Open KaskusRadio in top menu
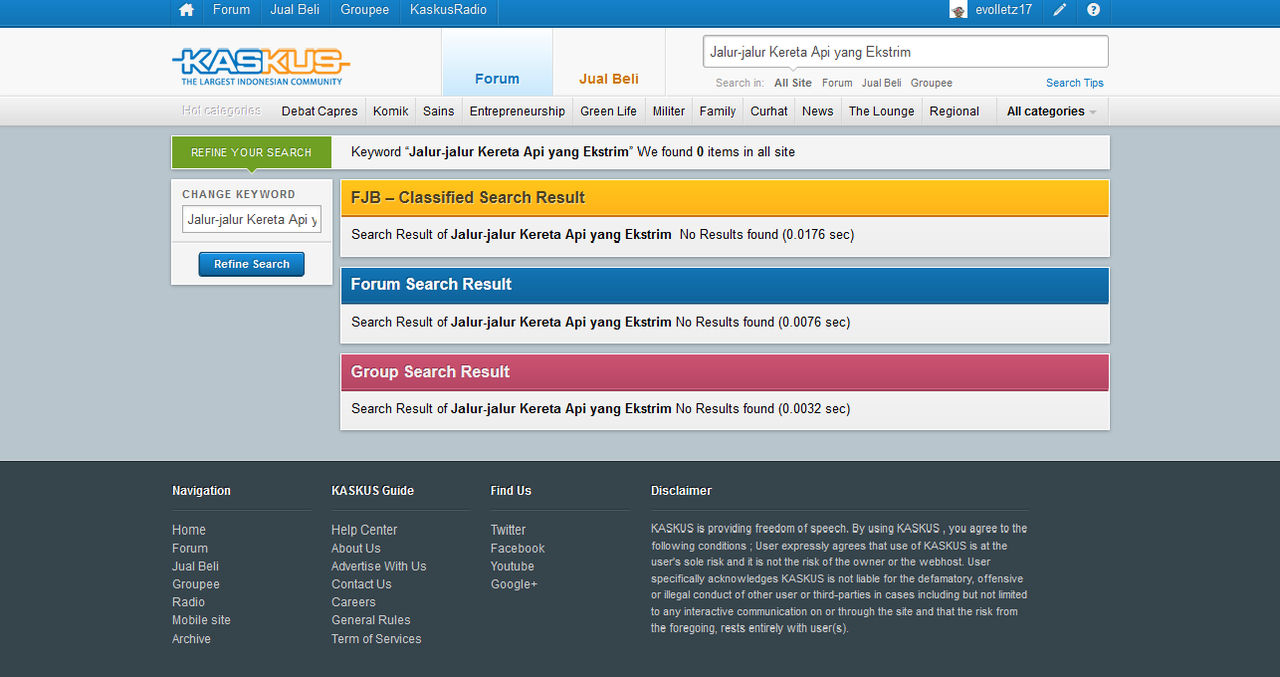The width and height of the screenshot is (1280, 677). (448, 10)
